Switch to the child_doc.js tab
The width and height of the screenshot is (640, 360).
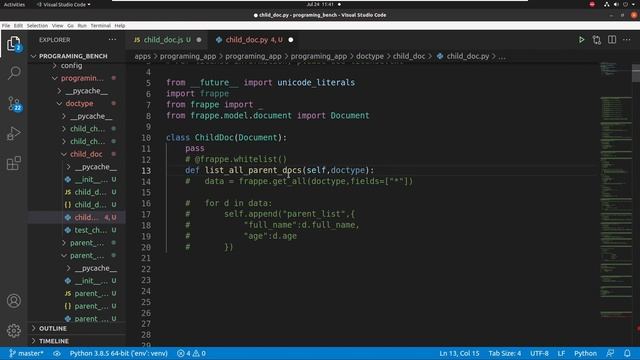167,40
